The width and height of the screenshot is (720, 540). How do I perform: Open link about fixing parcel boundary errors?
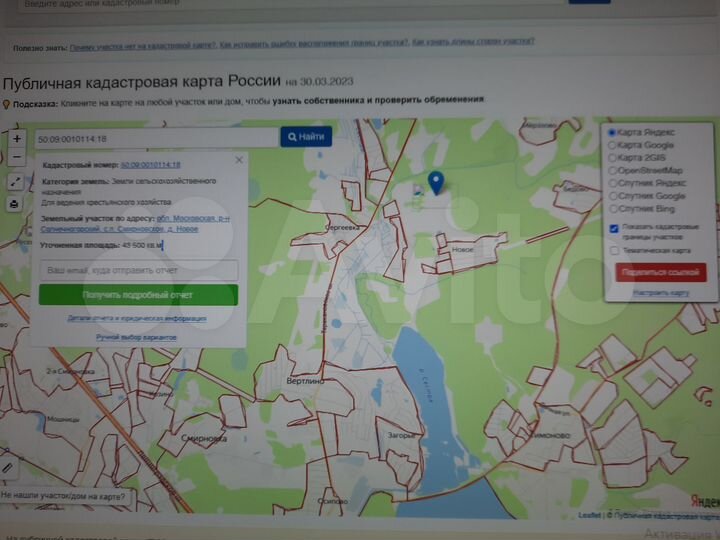click(x=314, y=44)
